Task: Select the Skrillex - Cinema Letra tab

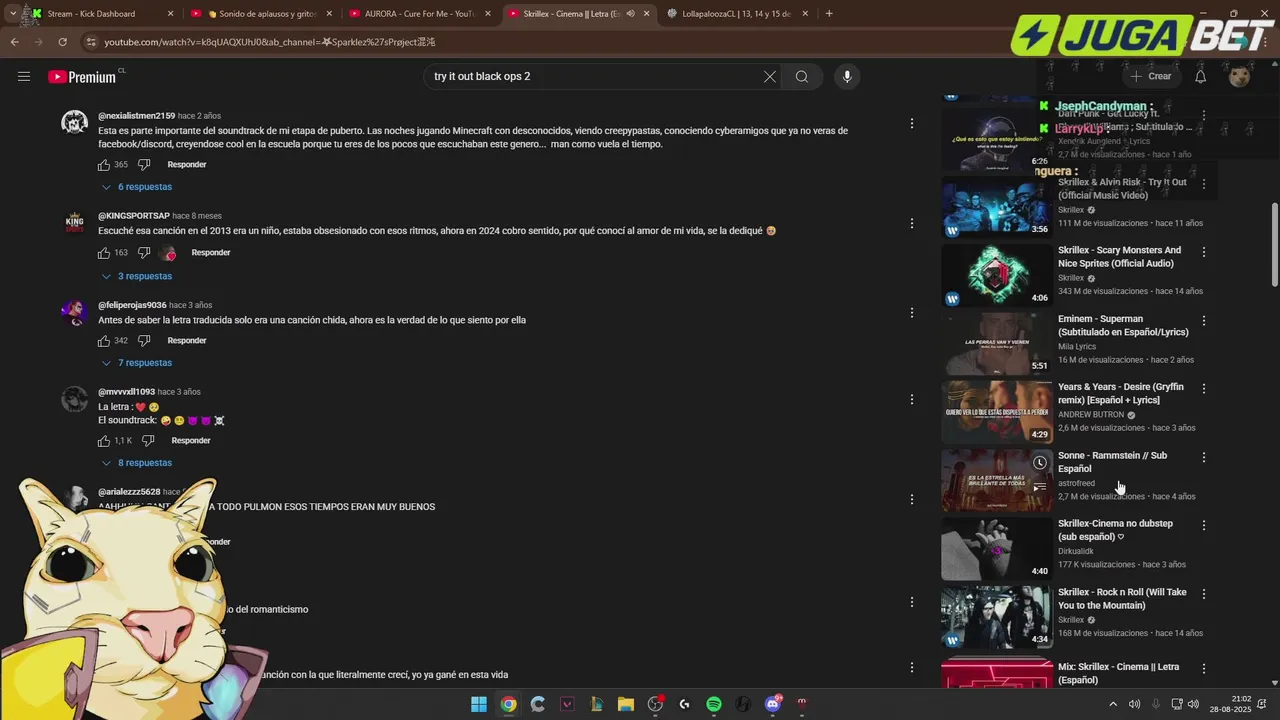Action: point(578,14)
